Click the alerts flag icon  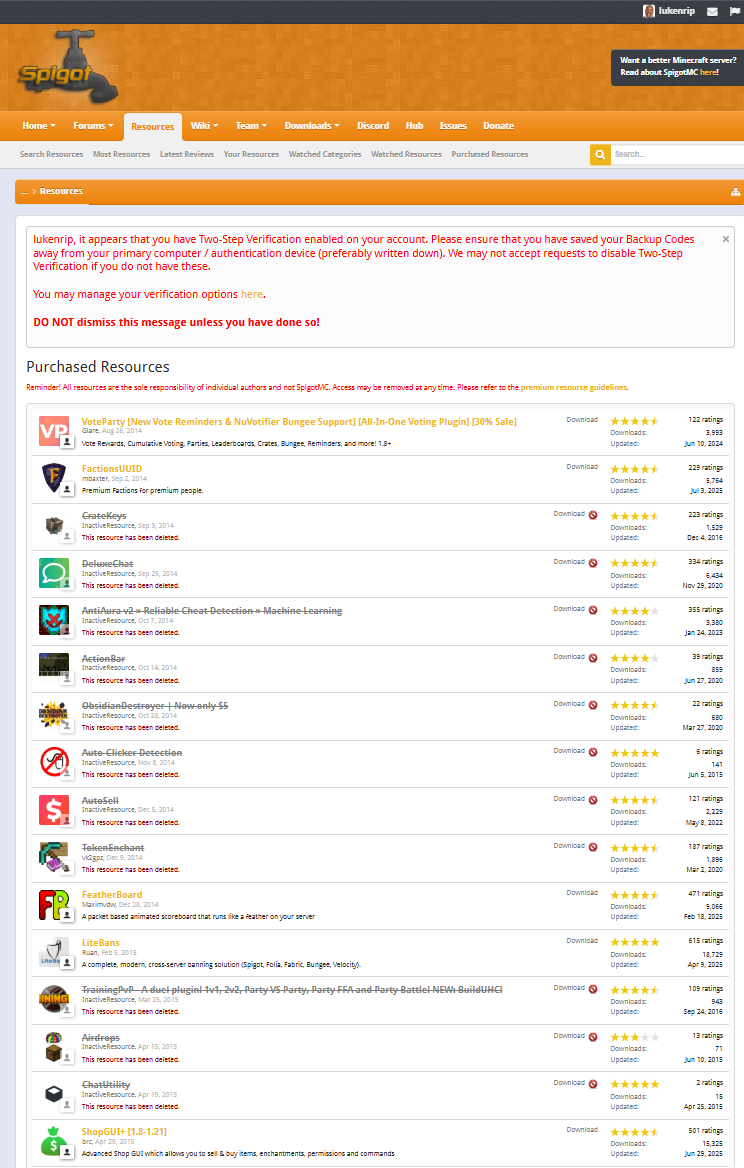click(x=734, y=11)
